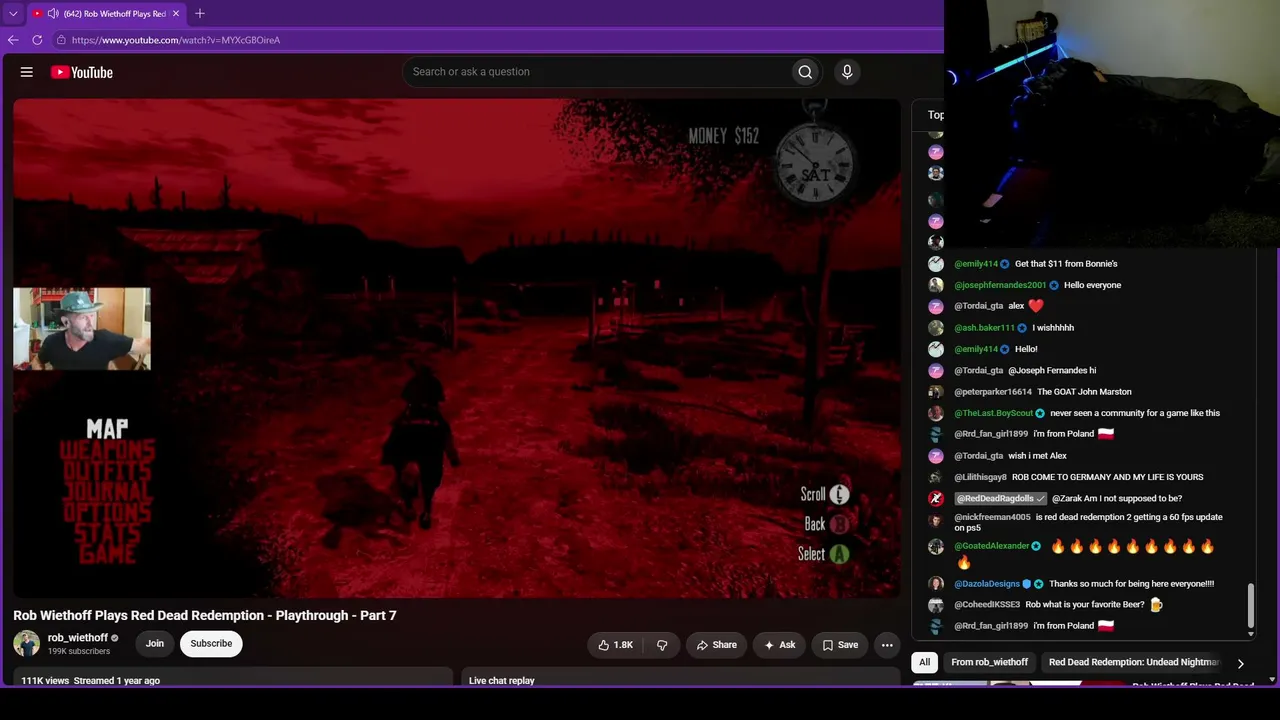
Task: Click the magnifier search button
Action: click(805, 72)
